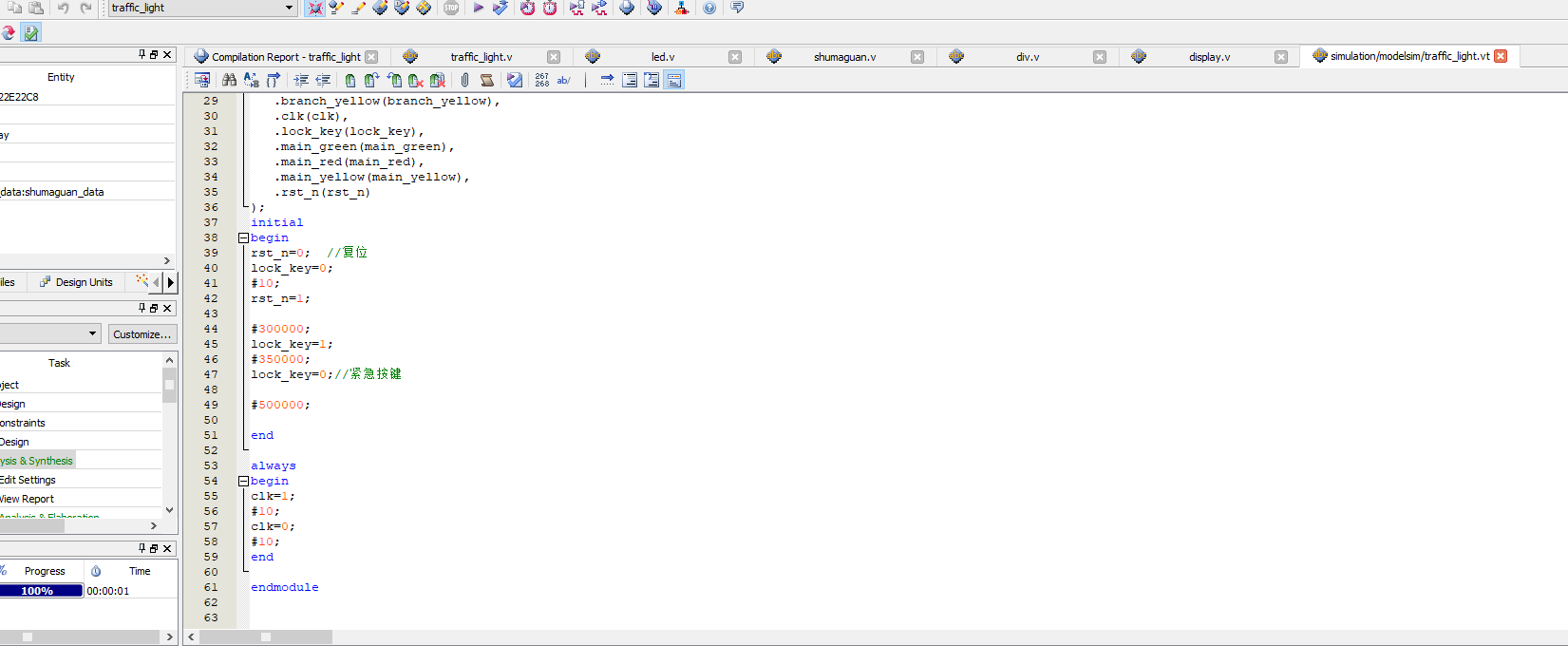Image resolution: width=1568 pixels, height=646 pixels.
Task: Toggle bookmark on current line
Action: (350, 80)
